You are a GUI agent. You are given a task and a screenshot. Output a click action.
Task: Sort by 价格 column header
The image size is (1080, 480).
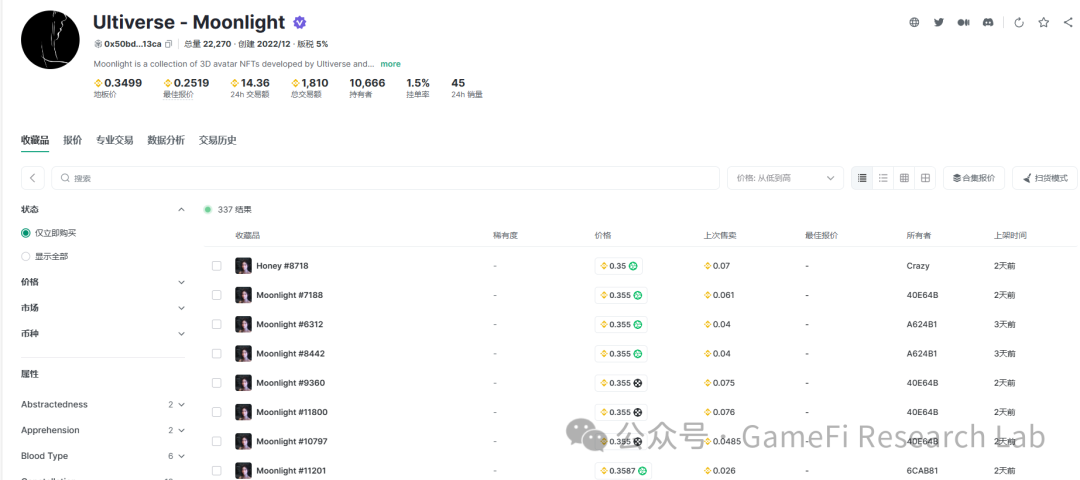[x=603, y=236]
